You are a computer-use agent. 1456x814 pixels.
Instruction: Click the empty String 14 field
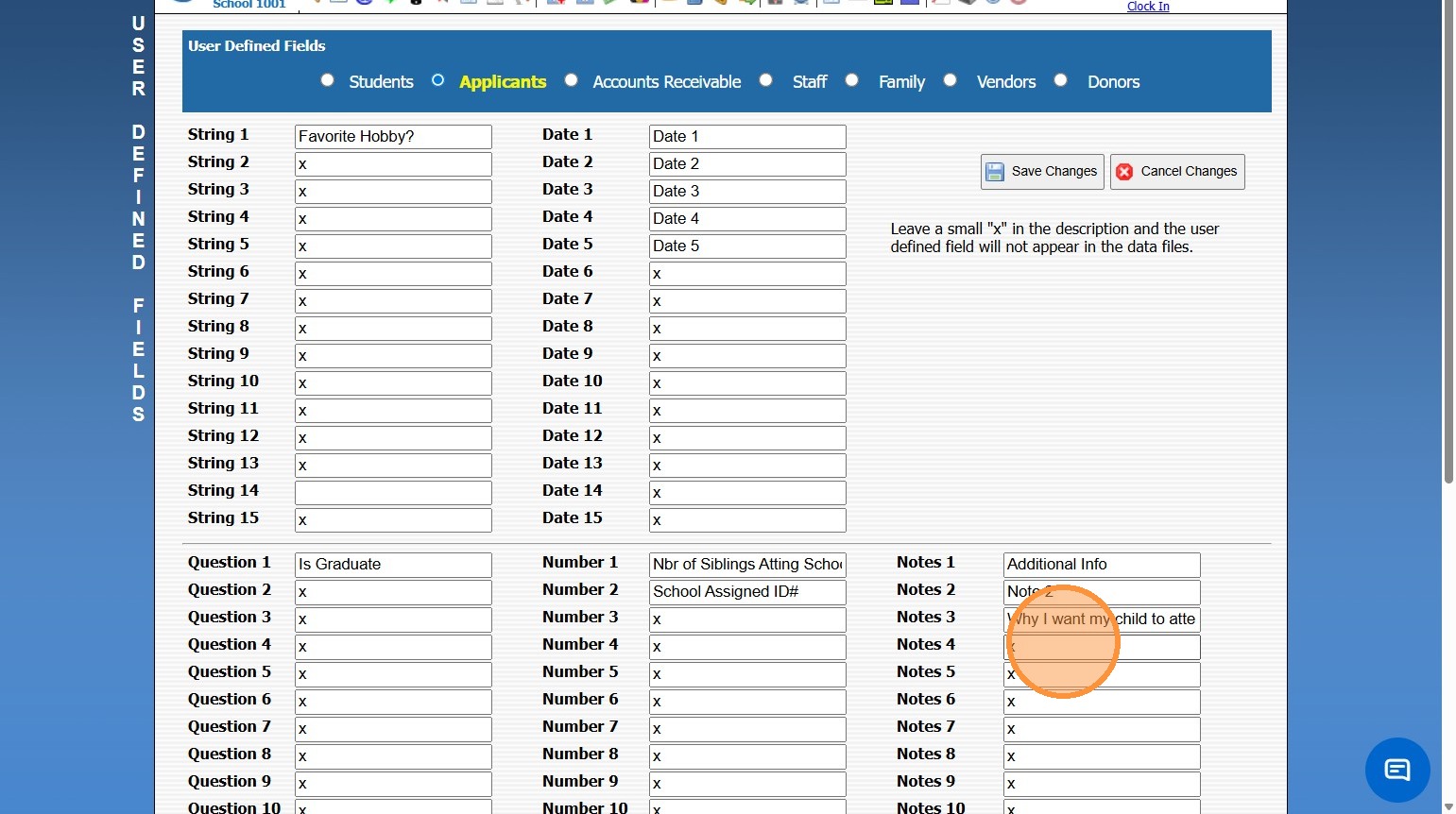coord(393,493)
